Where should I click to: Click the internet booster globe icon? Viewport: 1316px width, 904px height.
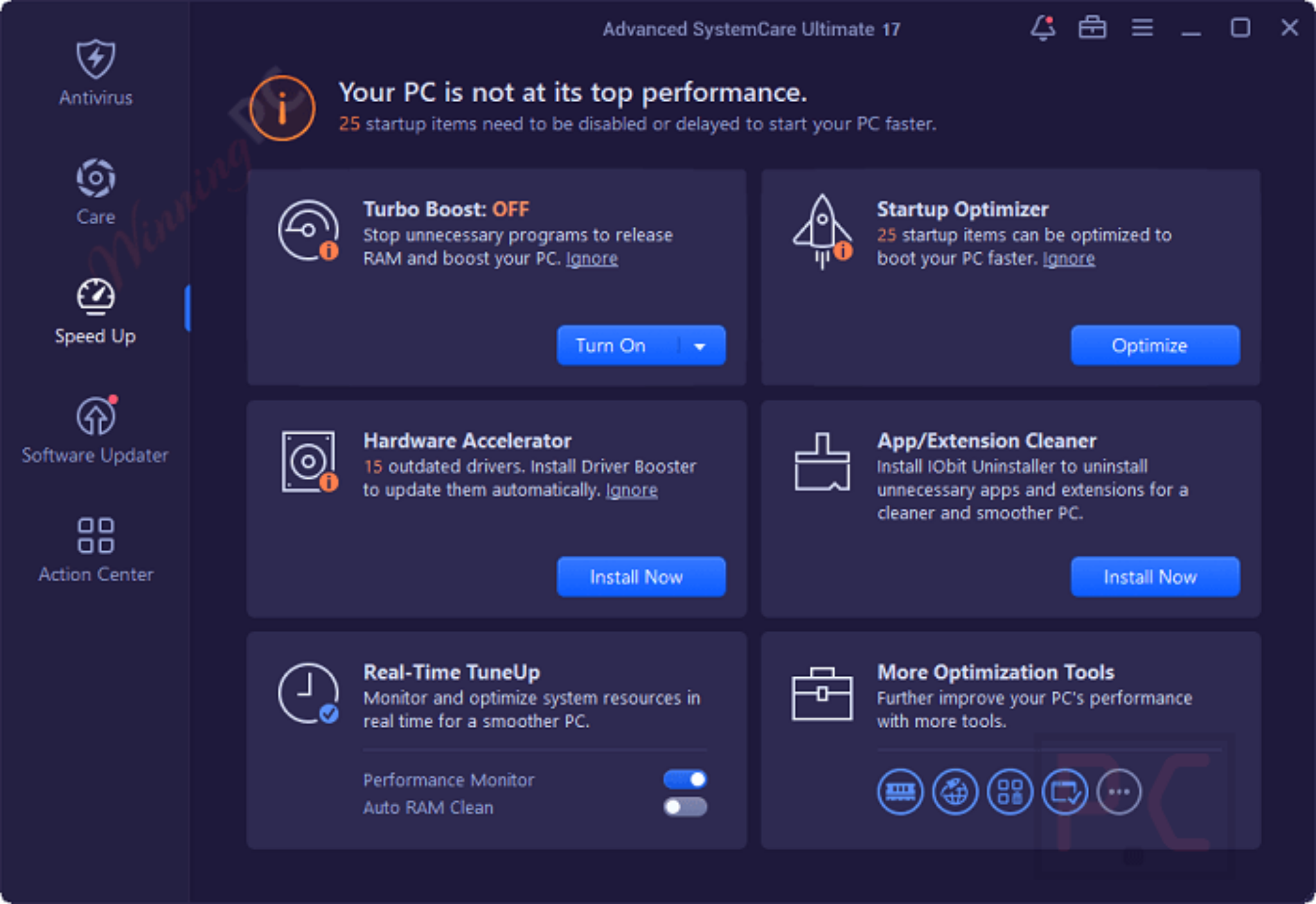coord(955,792)
